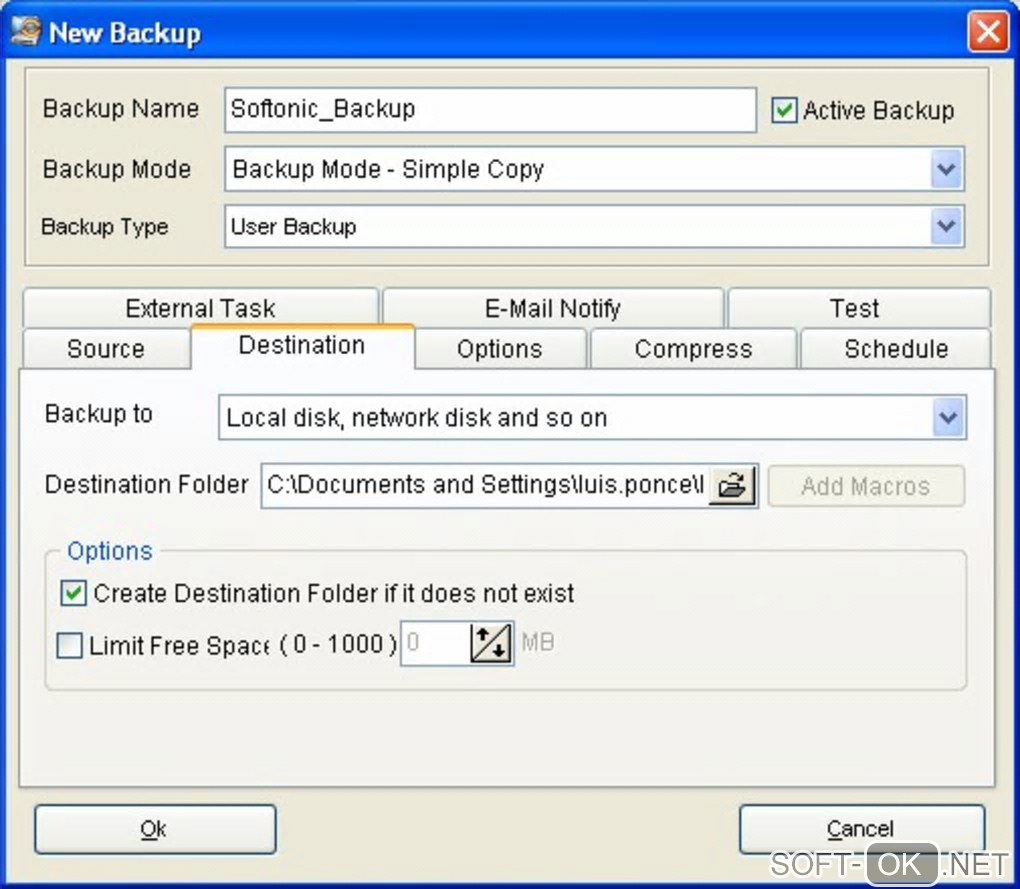Uncheck Create Destination Folder if it does not exist
Screen dimensions: 1020x889
coord(73,593)
